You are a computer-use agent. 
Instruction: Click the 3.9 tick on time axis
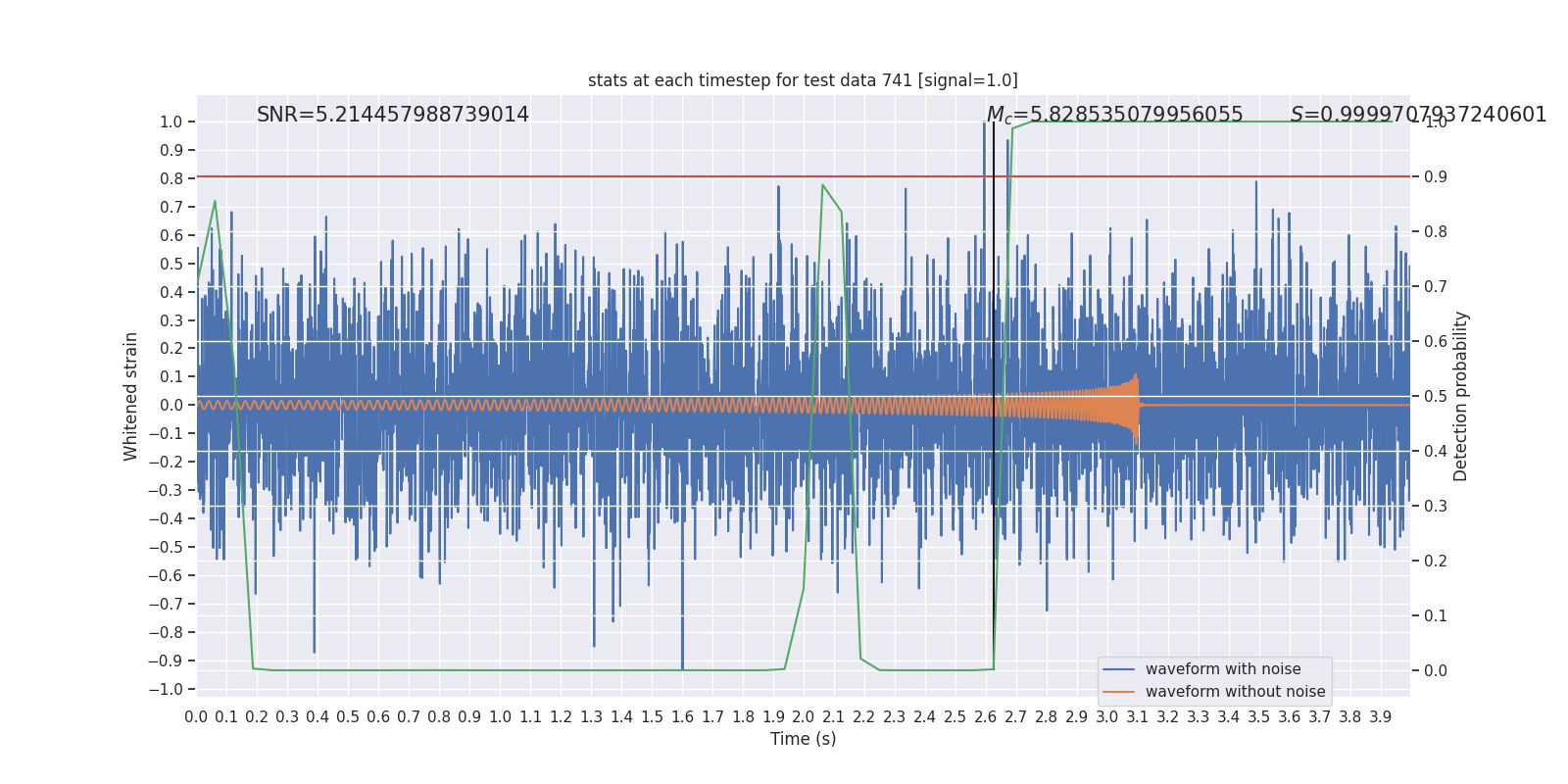(x=1380, y=717)
